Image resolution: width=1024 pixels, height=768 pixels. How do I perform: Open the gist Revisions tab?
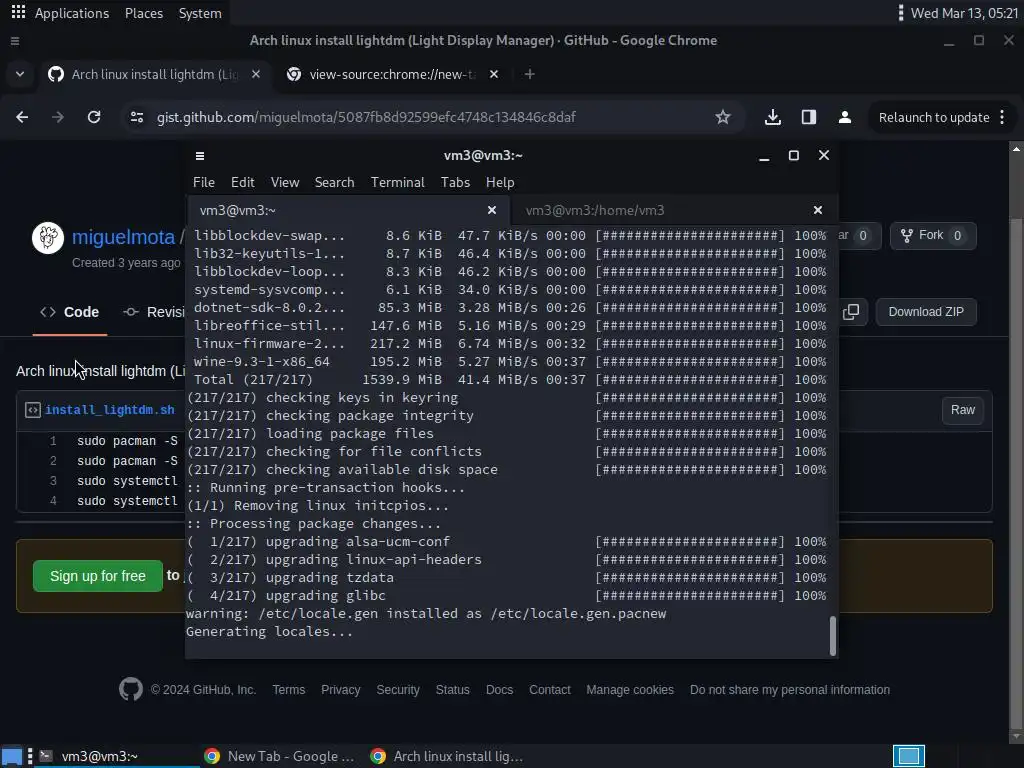(154, 312)
